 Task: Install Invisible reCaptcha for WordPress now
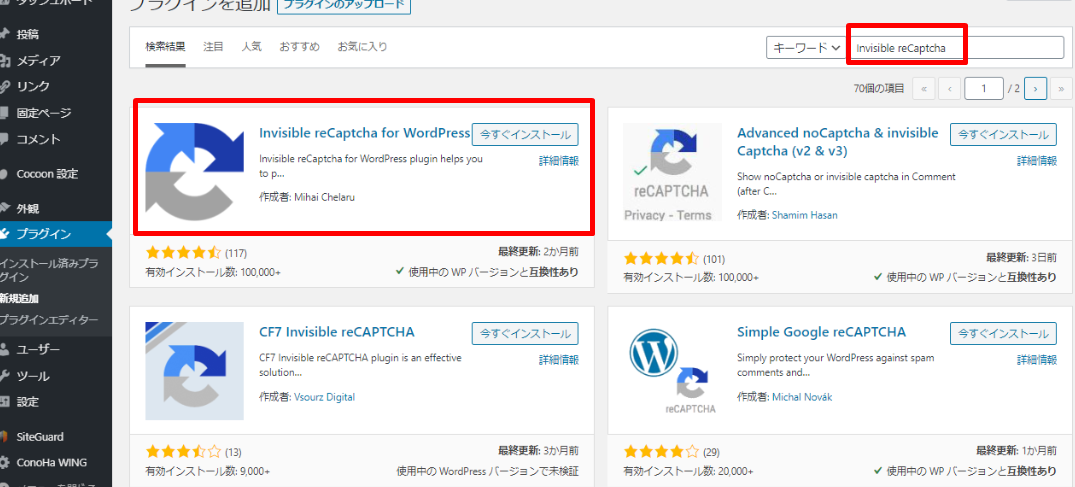525,134
